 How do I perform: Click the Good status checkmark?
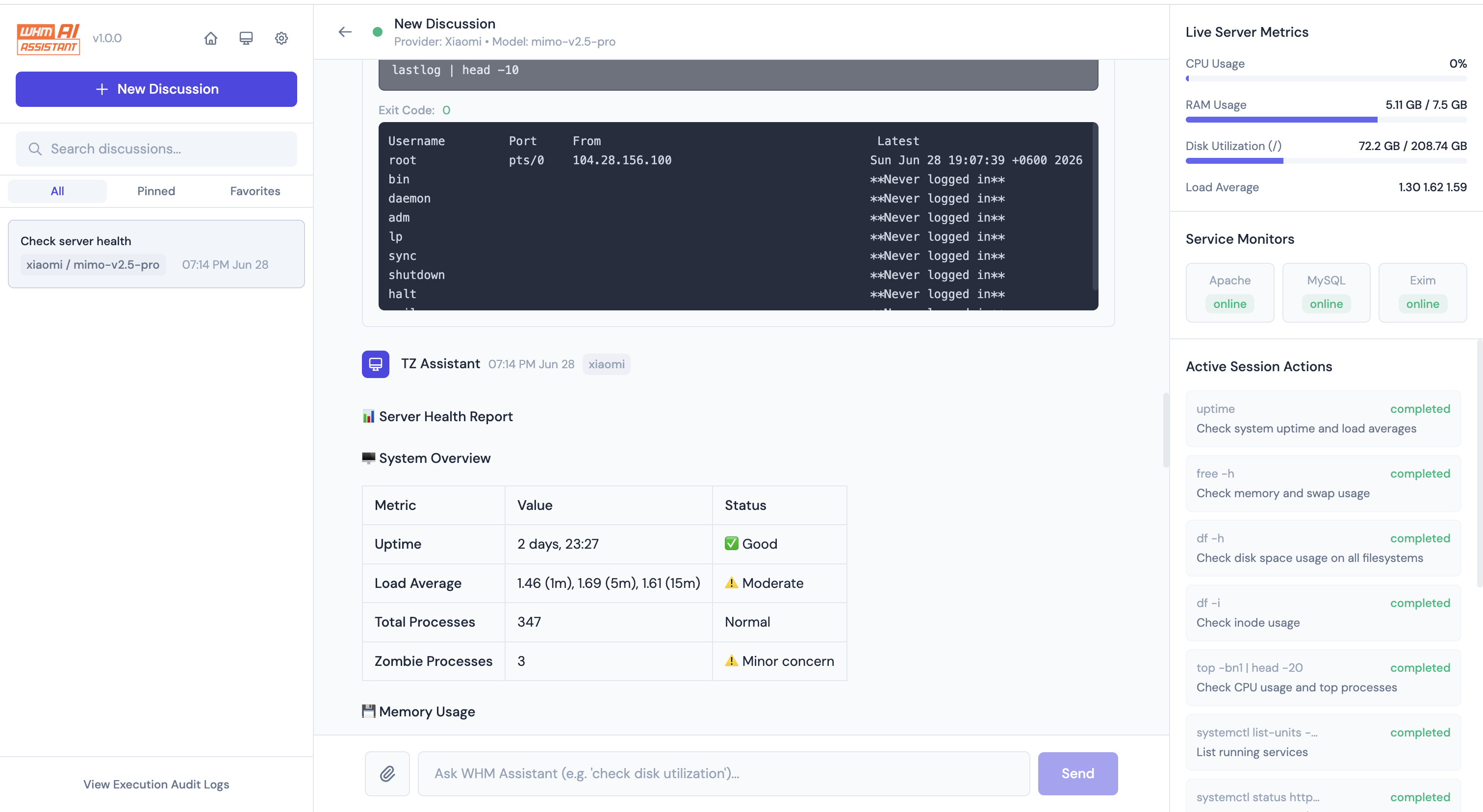click(731, 544)
